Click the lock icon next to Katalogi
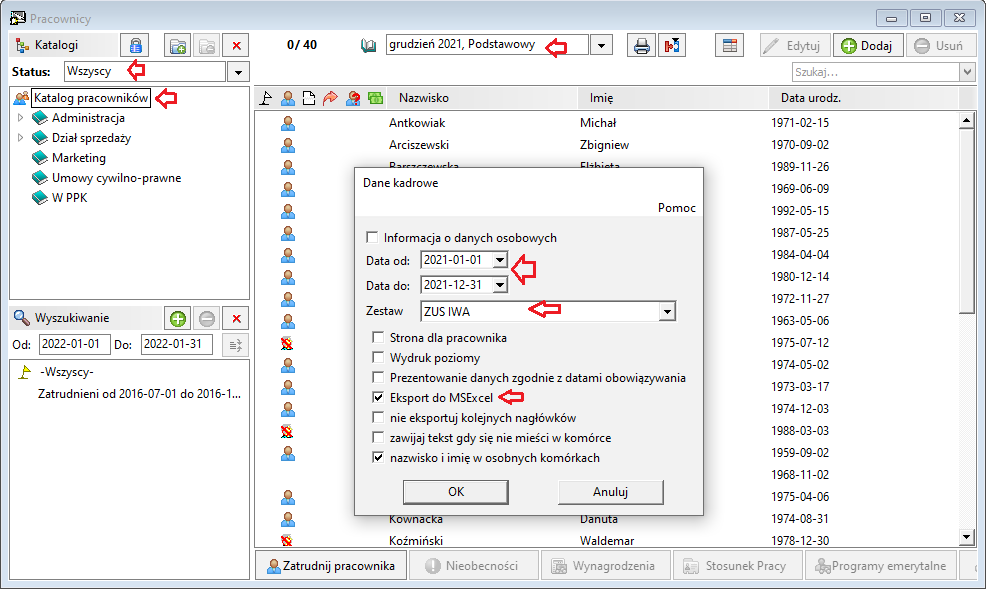The width and height of the screenshot is (988, 592). tap(135, 45)
